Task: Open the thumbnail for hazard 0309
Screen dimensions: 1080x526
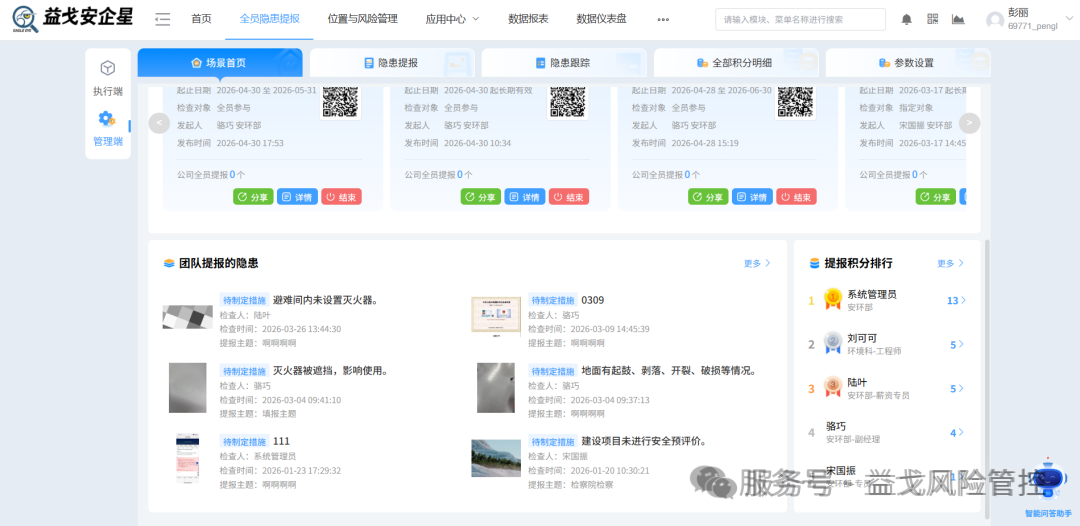Action: click(496, 317)
